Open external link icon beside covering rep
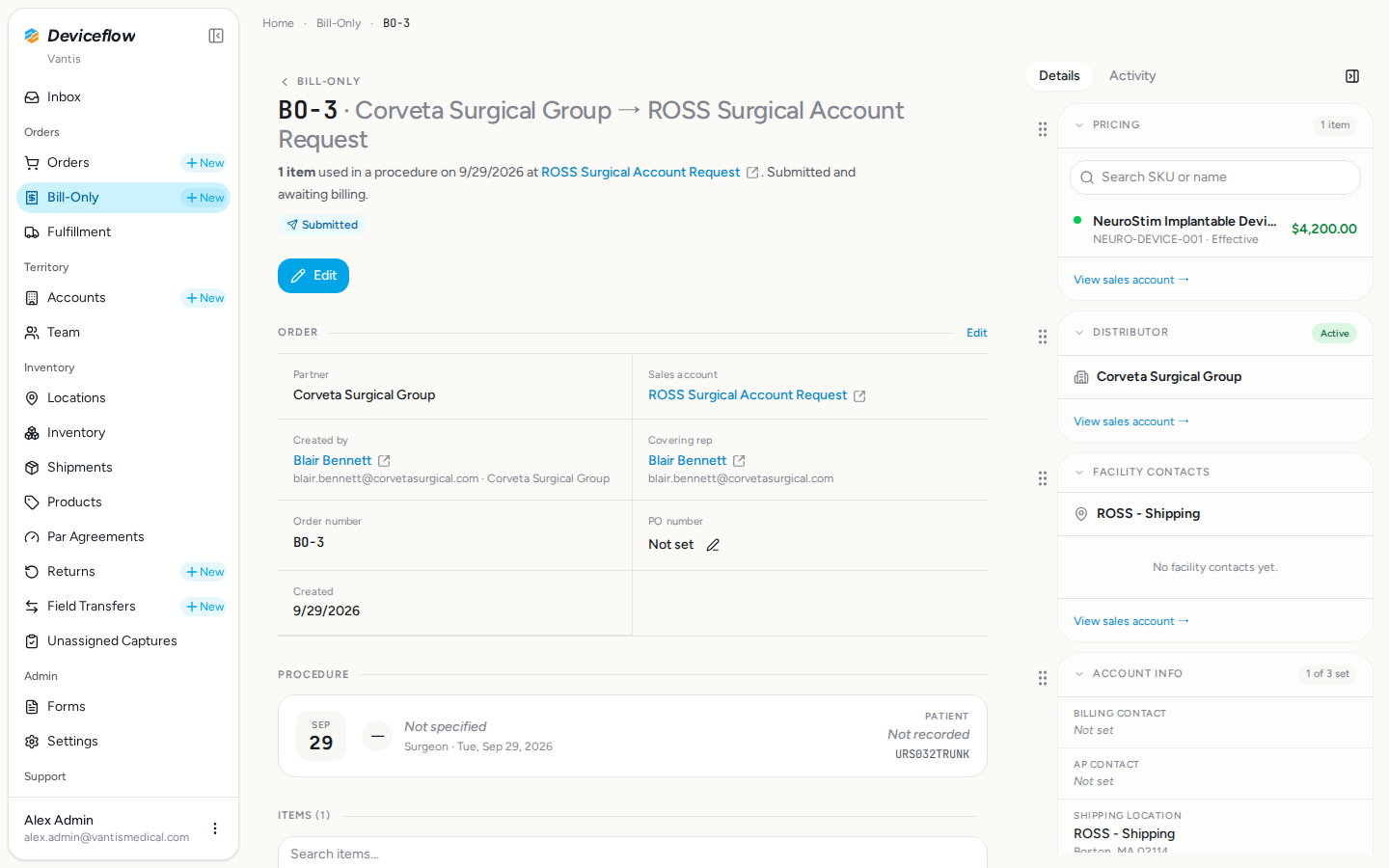The width and height of the screenshot is (1389, 868). [739, 461]
